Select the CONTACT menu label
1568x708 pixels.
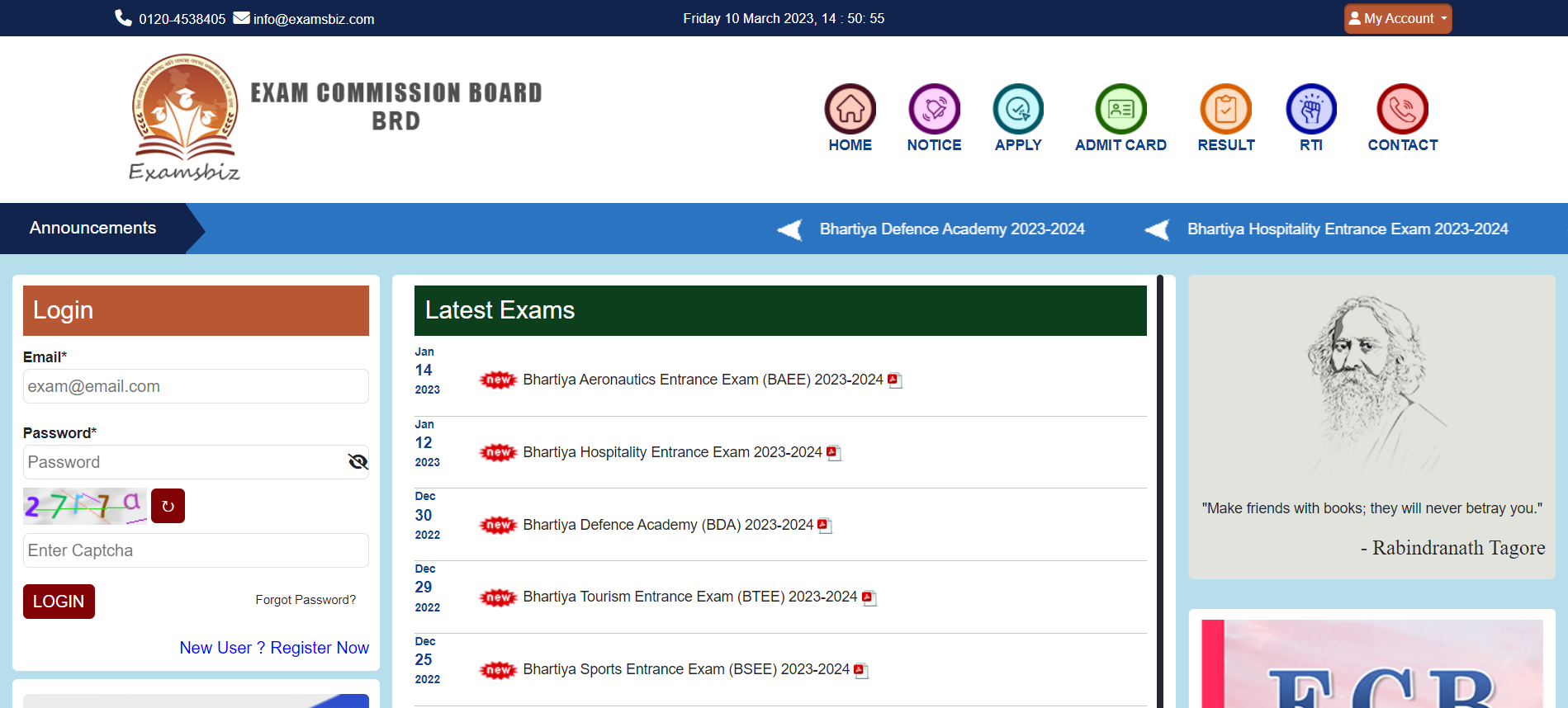pos(1402,145)
